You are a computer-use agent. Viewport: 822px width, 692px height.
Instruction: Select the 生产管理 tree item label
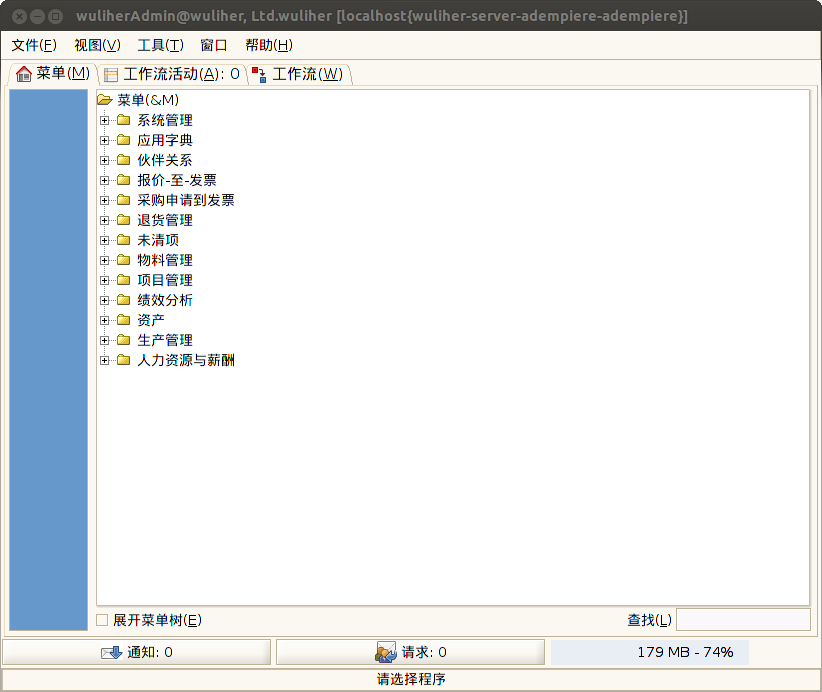(165, 340)
